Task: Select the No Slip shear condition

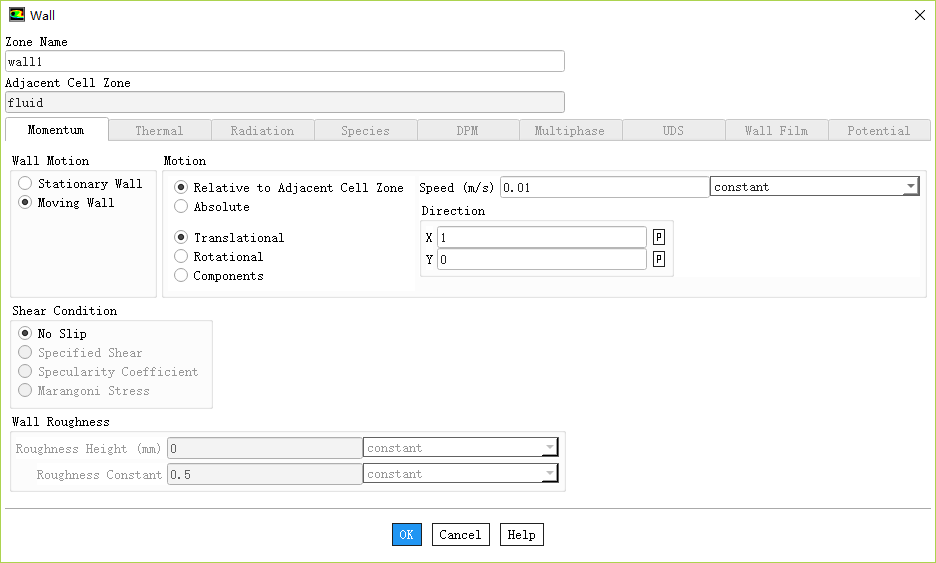Action: (26, 334)
